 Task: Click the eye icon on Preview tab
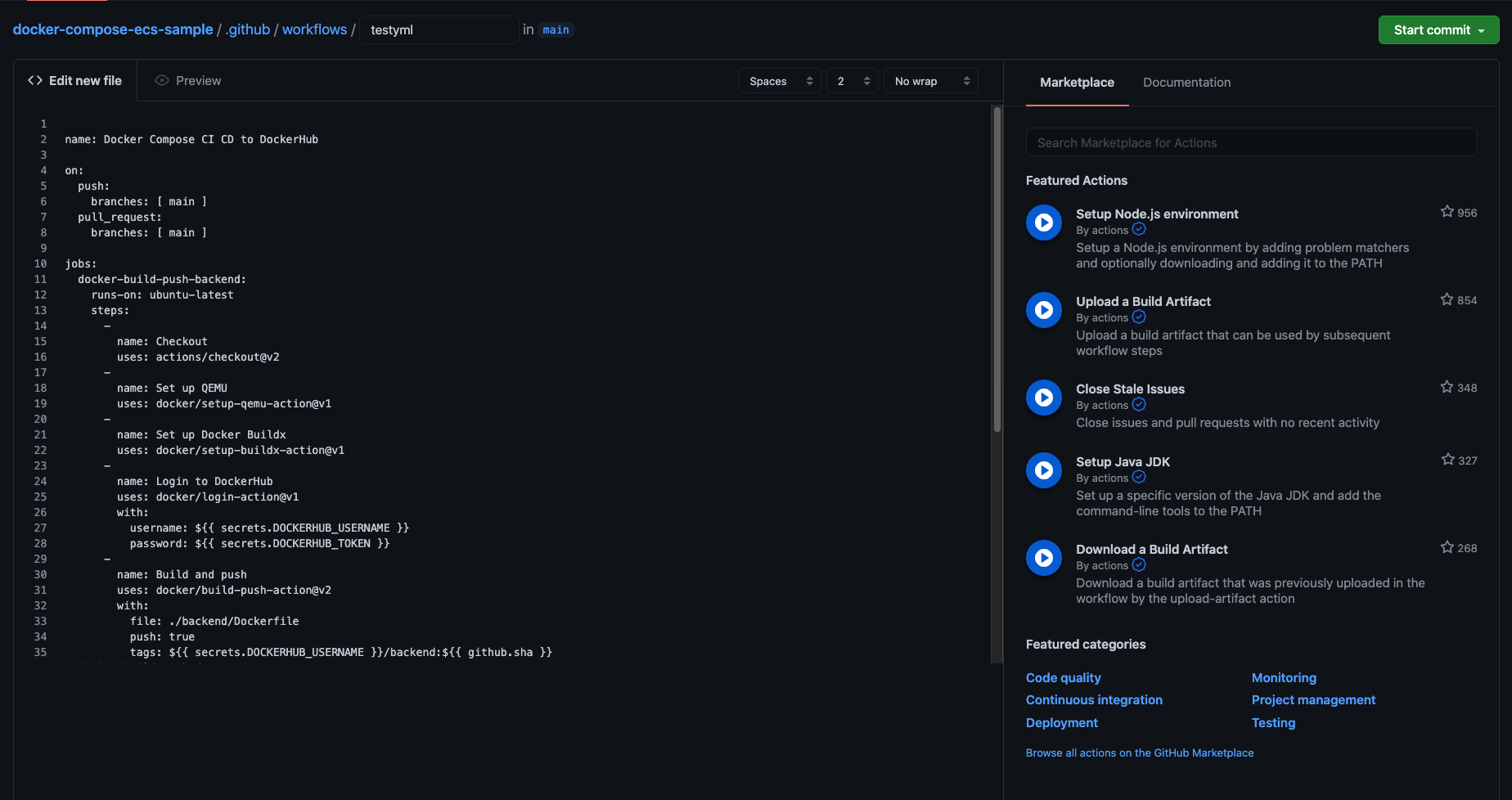click(x=162, y=80)
